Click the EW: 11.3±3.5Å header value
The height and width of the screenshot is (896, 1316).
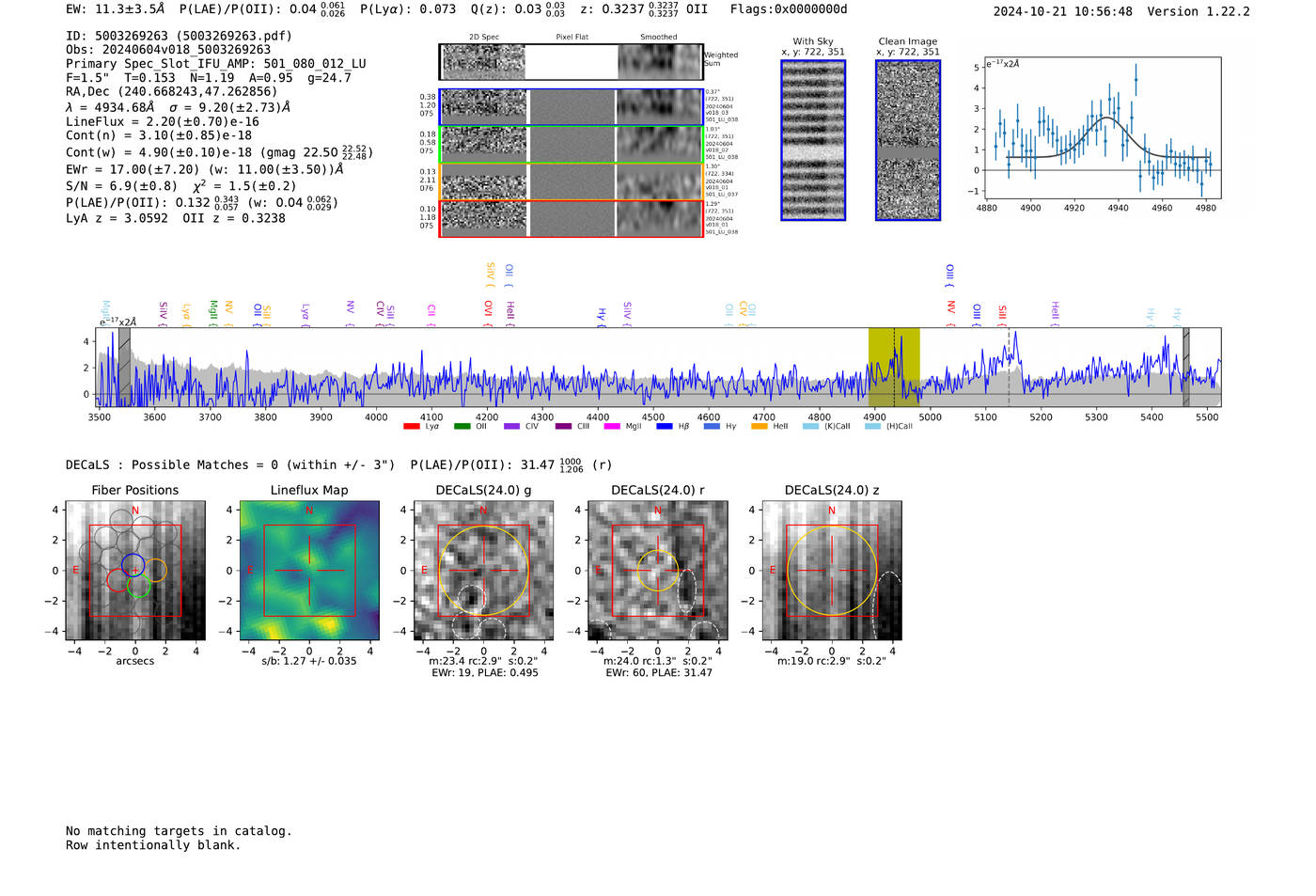pyautogui.click(x=116, y=9)
